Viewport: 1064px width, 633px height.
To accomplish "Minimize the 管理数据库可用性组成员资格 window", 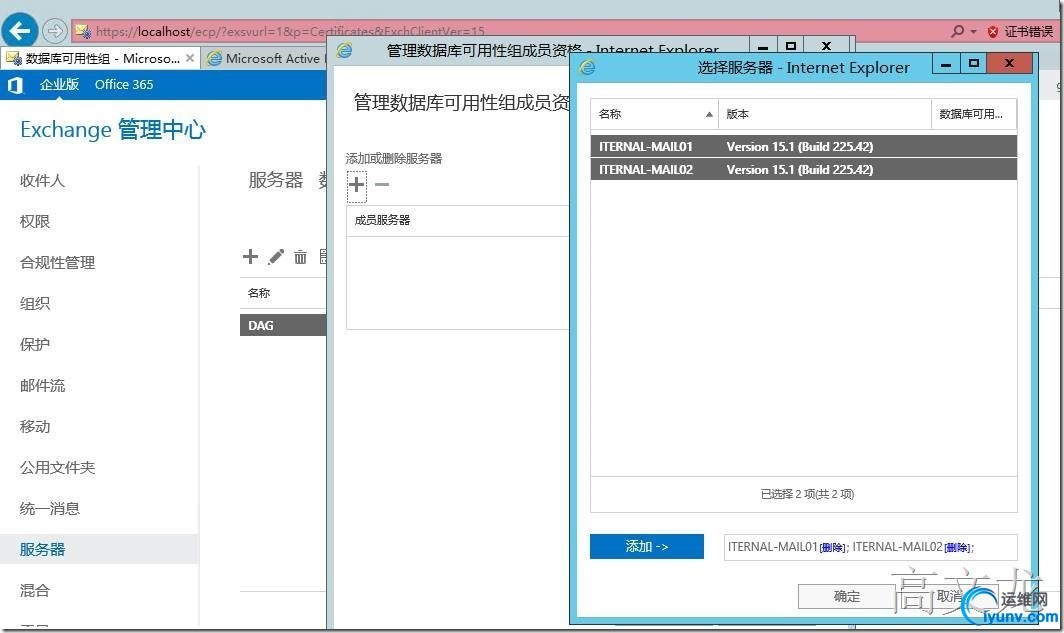I will pos(763,47).
